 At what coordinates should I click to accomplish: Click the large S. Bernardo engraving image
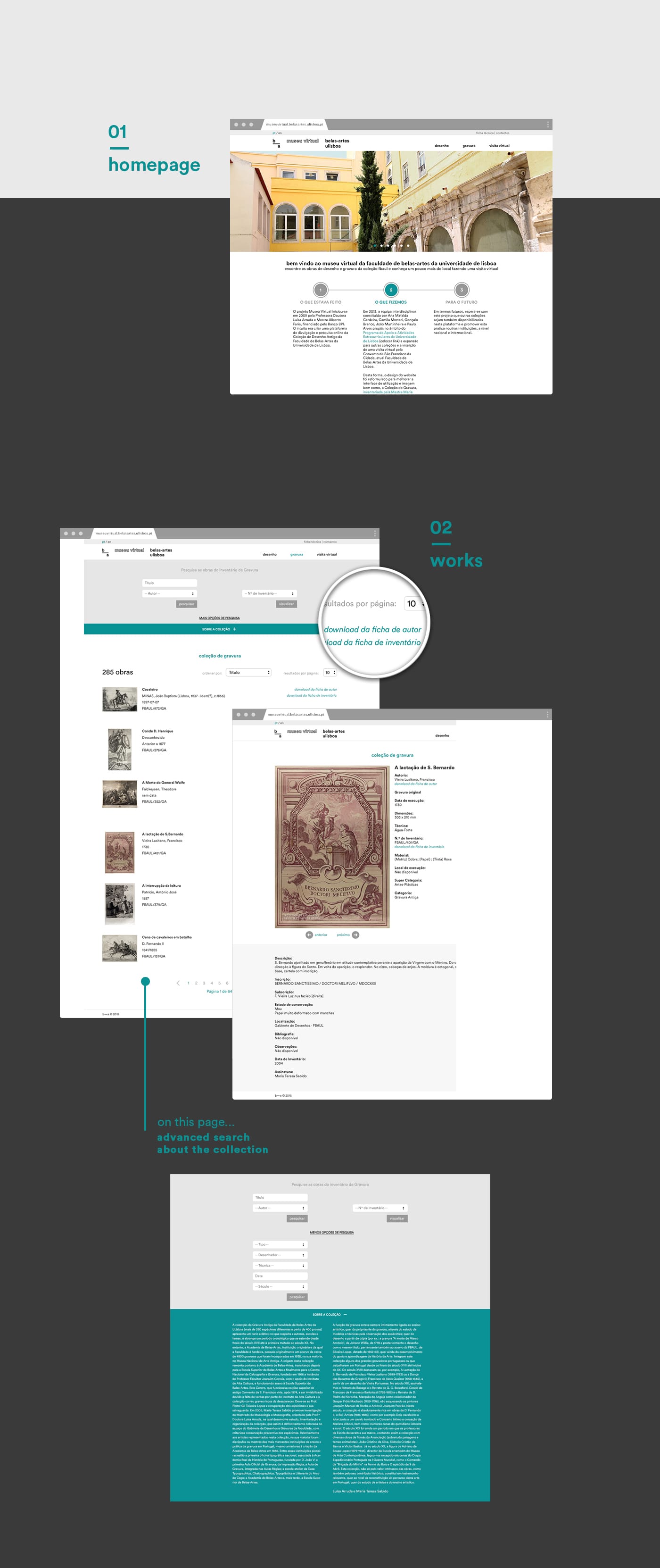click(332, 847)
